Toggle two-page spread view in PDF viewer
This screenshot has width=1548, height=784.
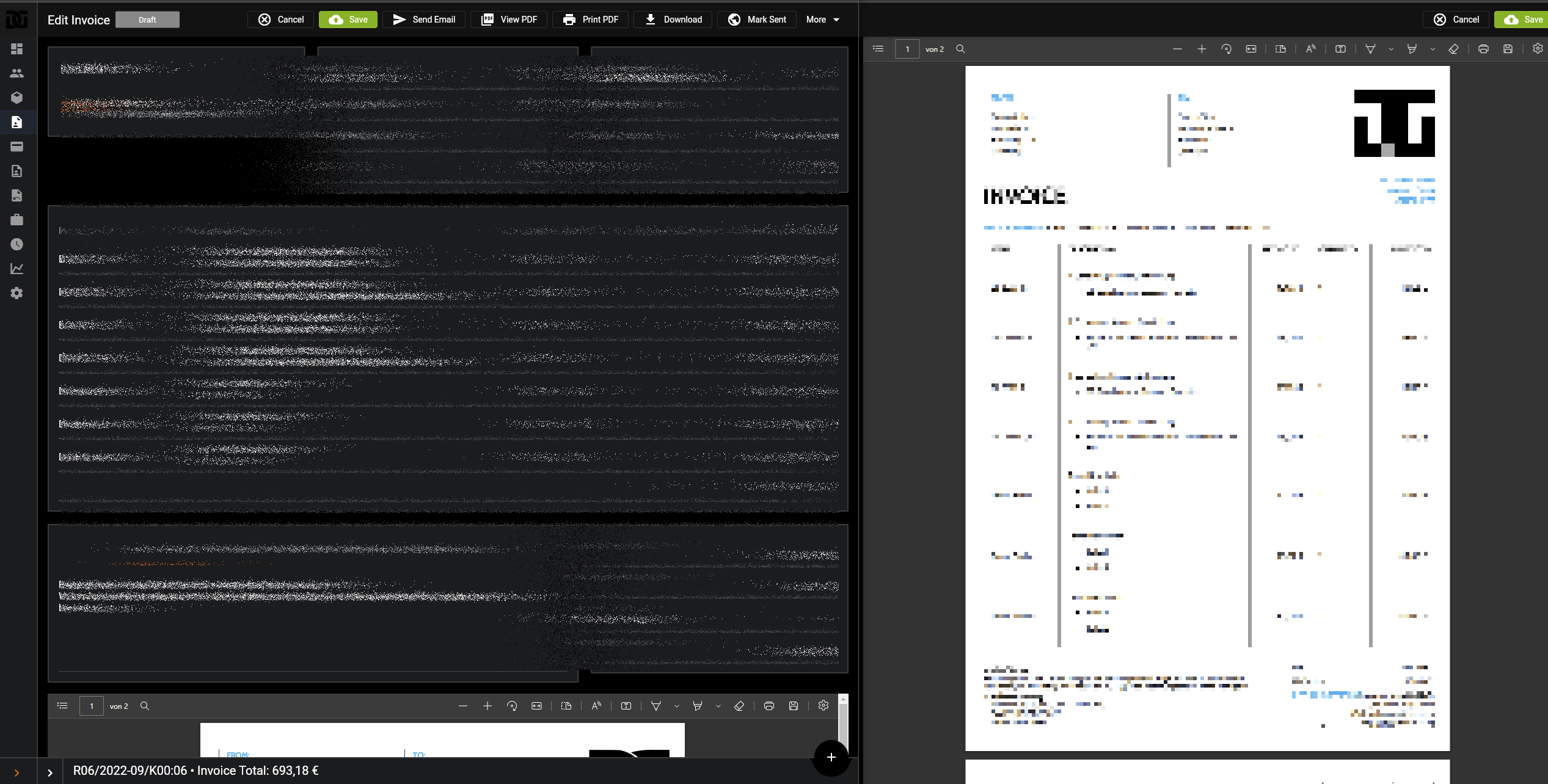[x=1280, y=49]
